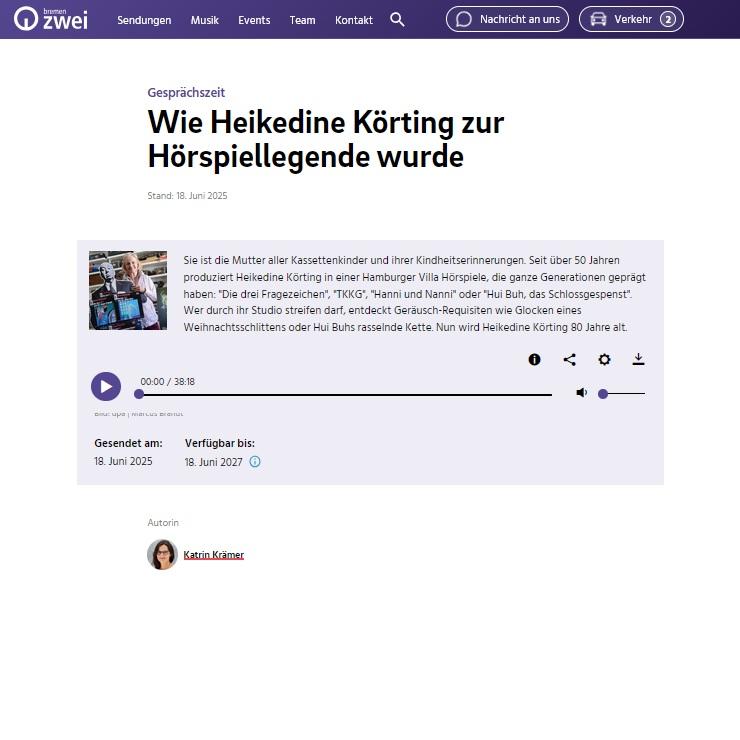
Task: Download the audio file
Action: coord(639,360)
